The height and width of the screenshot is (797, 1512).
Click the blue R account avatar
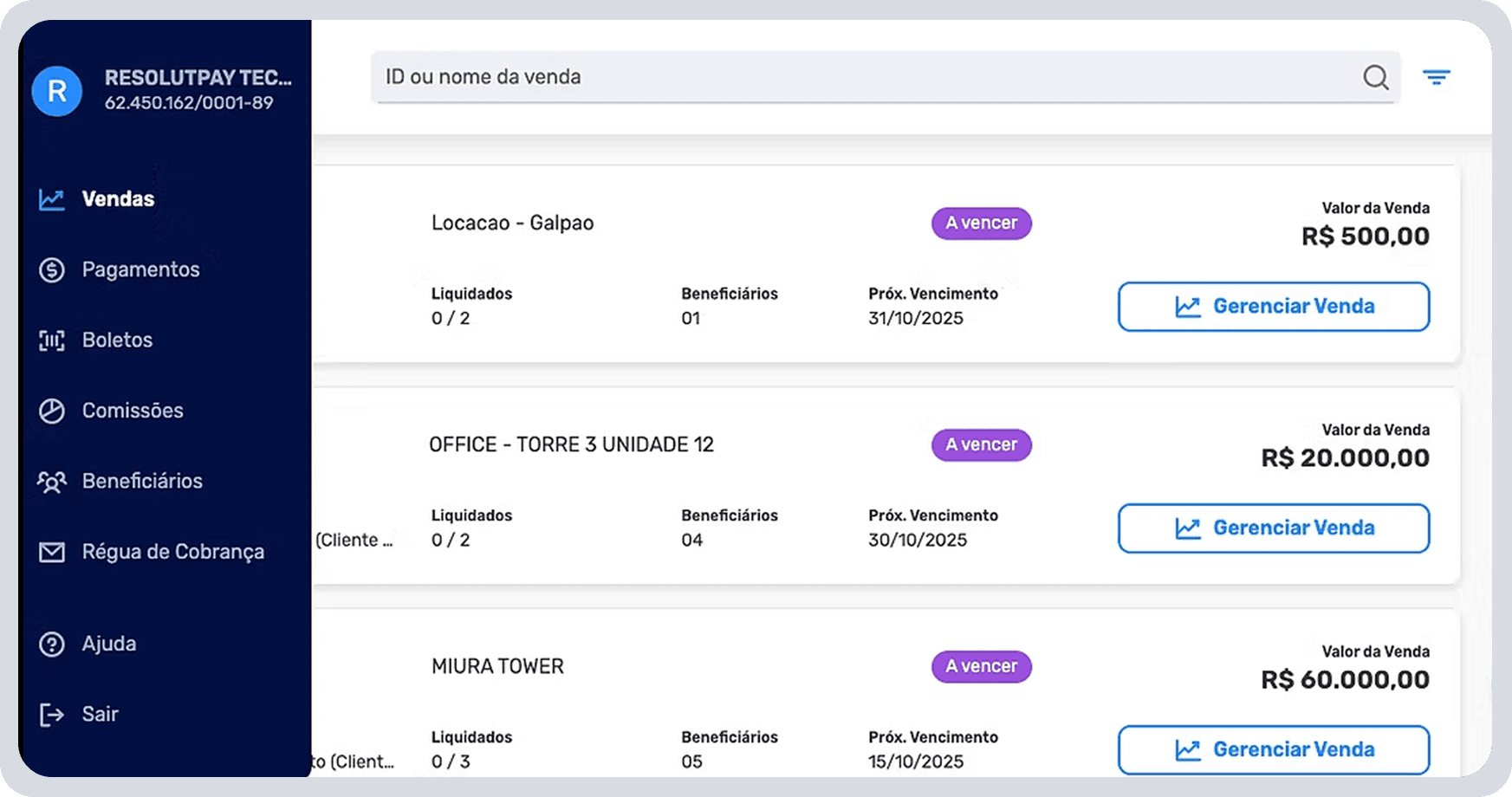[x=57, y=91]
